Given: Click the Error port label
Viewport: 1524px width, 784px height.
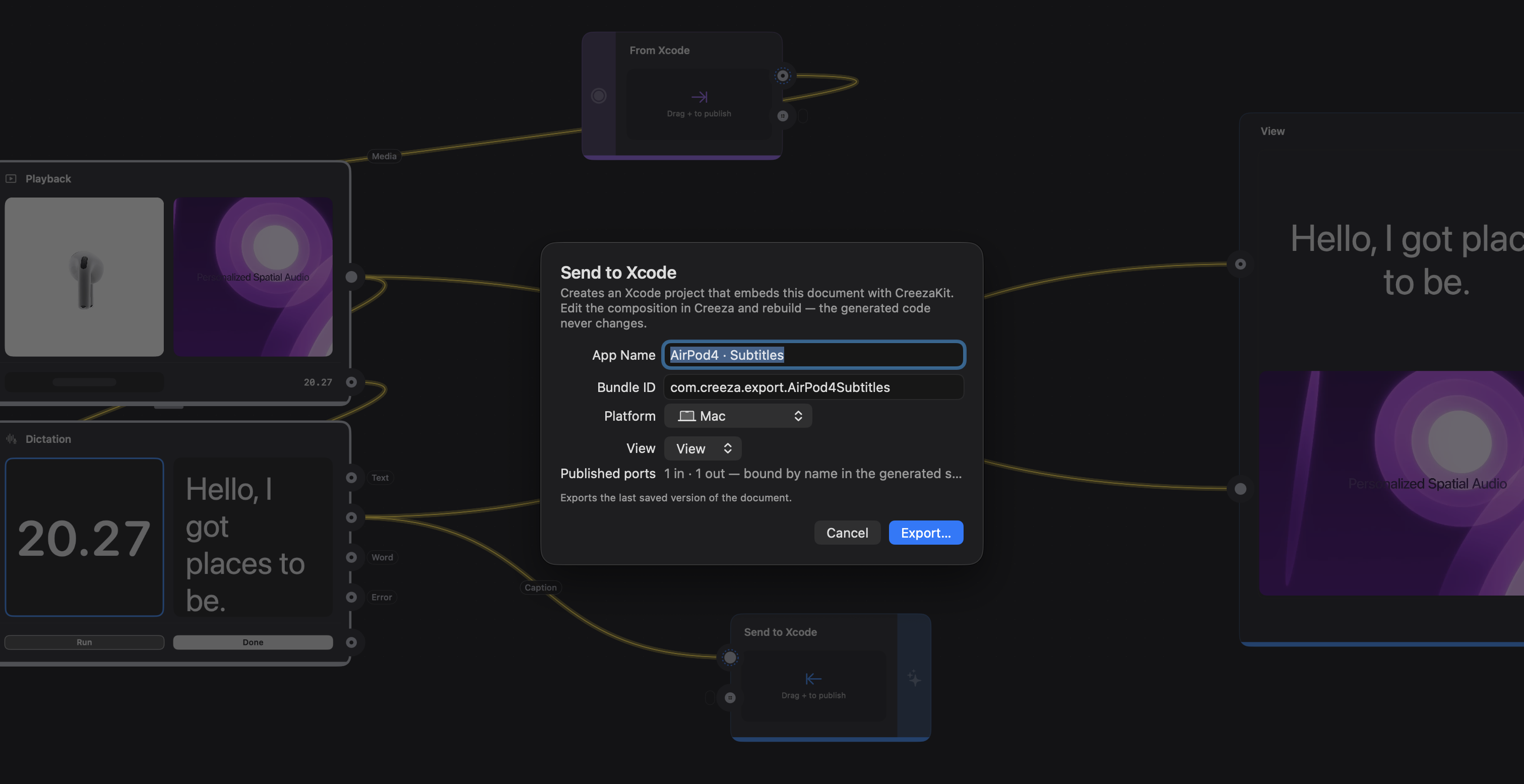Looking at the screenshot, I should [382, 597].
